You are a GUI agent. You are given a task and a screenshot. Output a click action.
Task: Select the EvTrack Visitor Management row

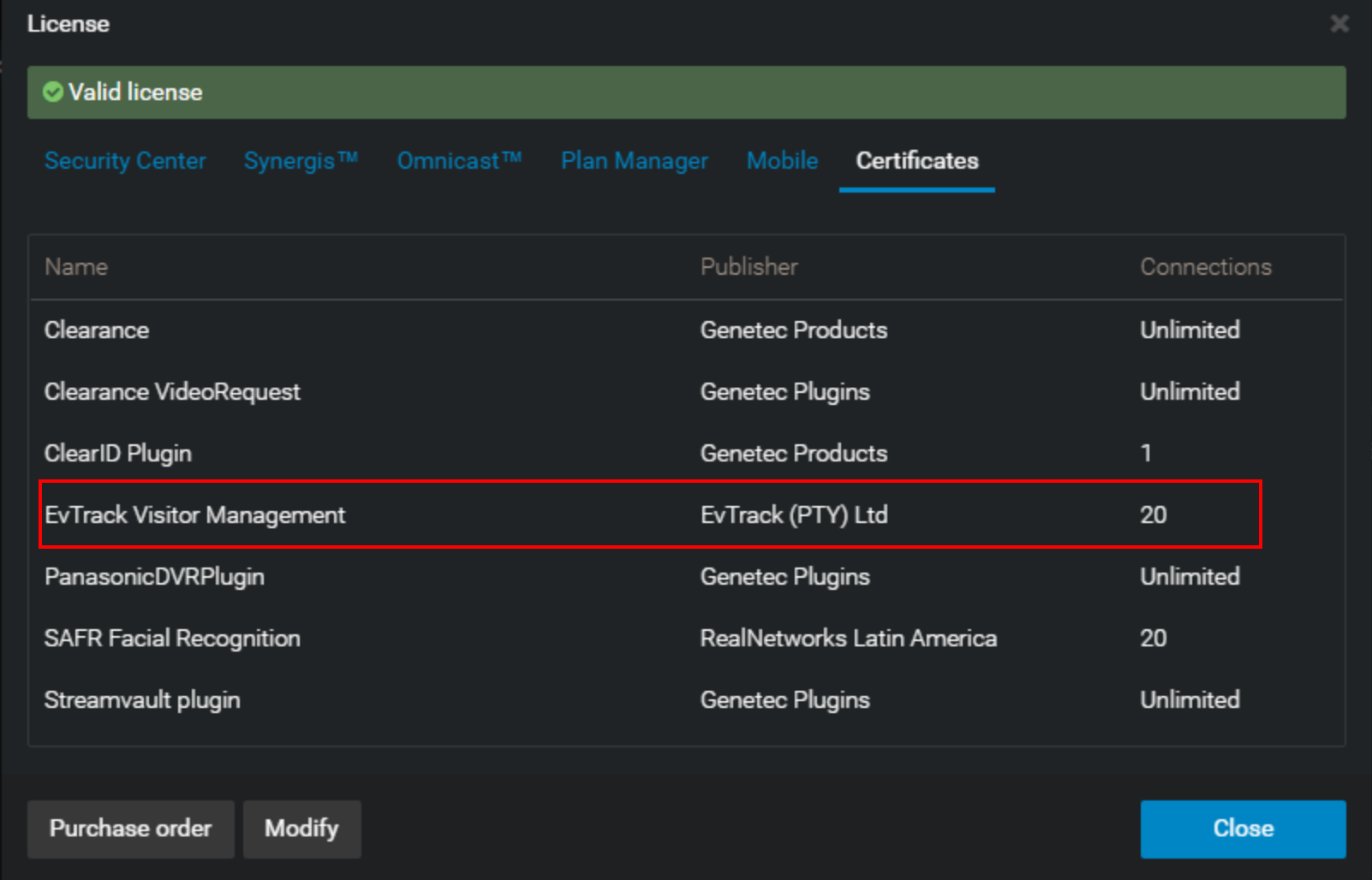(687, 515)
